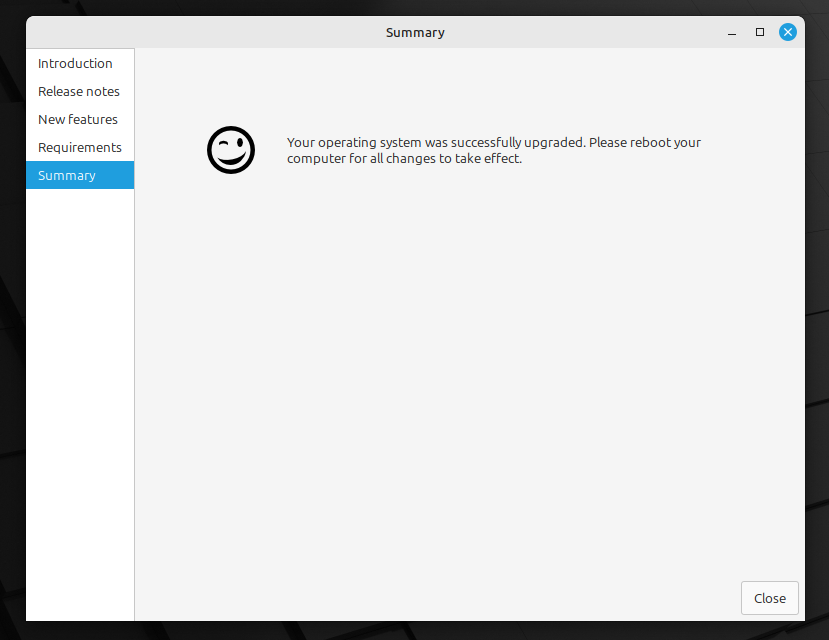Minimize the Summary window

tap(733, 32)
